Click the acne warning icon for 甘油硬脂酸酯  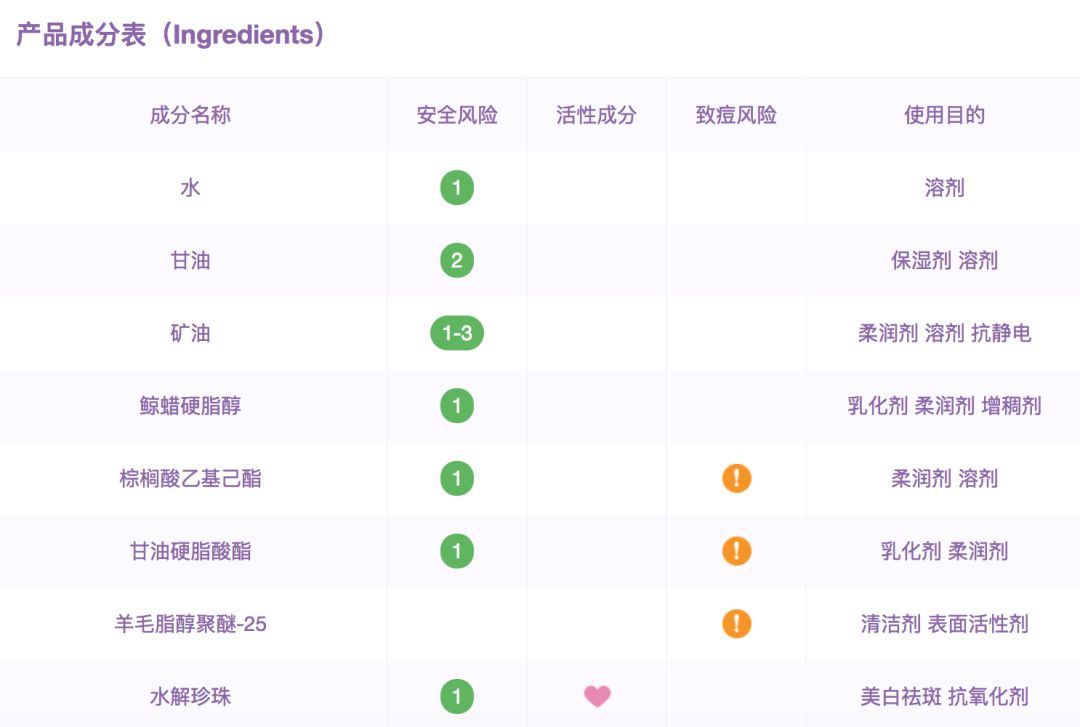coord(736,551)
